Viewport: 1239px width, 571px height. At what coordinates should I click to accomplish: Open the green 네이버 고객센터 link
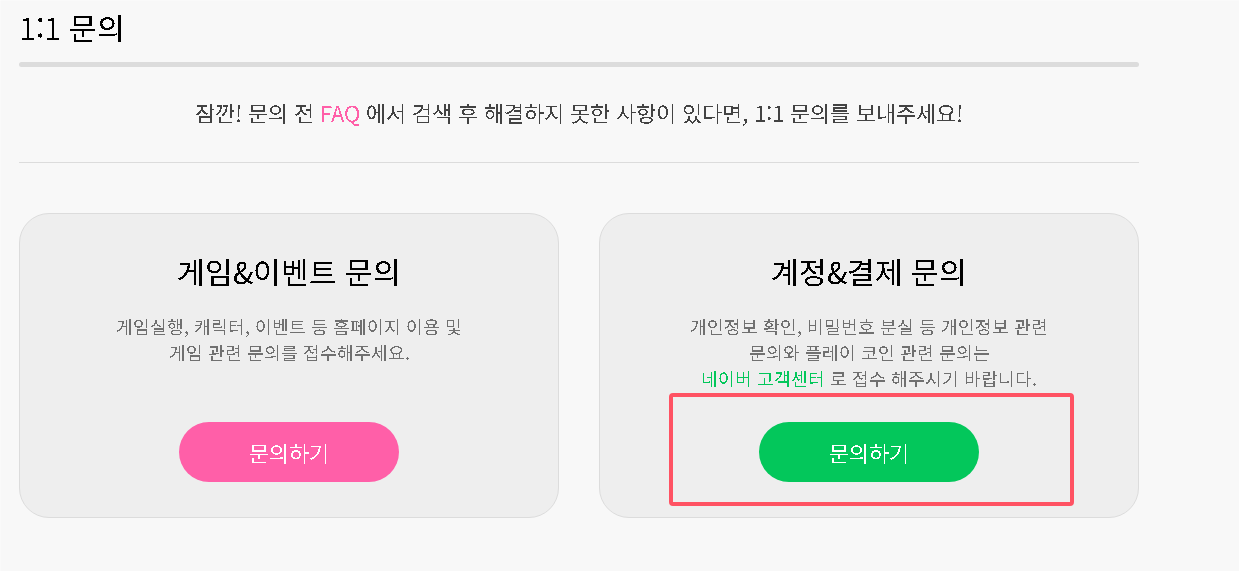pyautogui.click(x=763, y=379)
